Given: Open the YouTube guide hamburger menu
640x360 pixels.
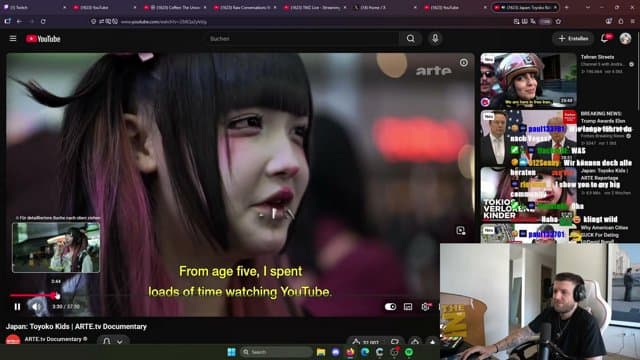Looking at the screenshot, I should pyautogui.click(x=13, y=38).
